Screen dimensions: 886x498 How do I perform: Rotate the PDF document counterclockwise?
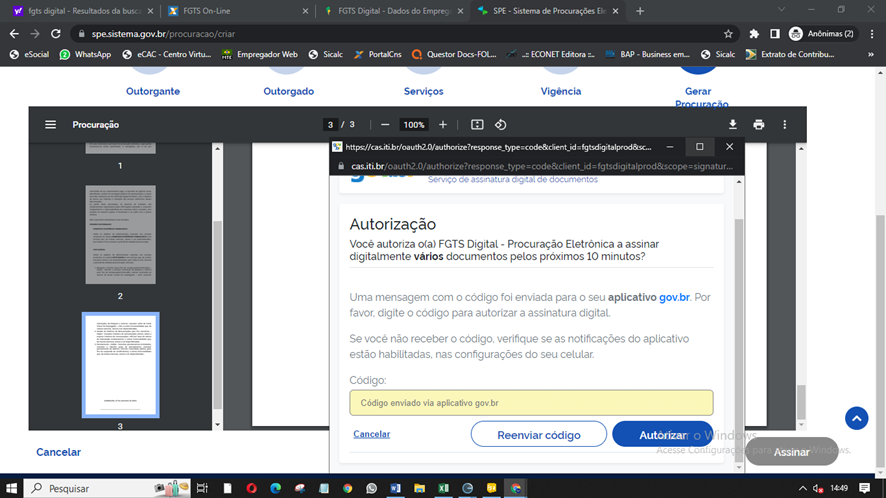[500, 125]
